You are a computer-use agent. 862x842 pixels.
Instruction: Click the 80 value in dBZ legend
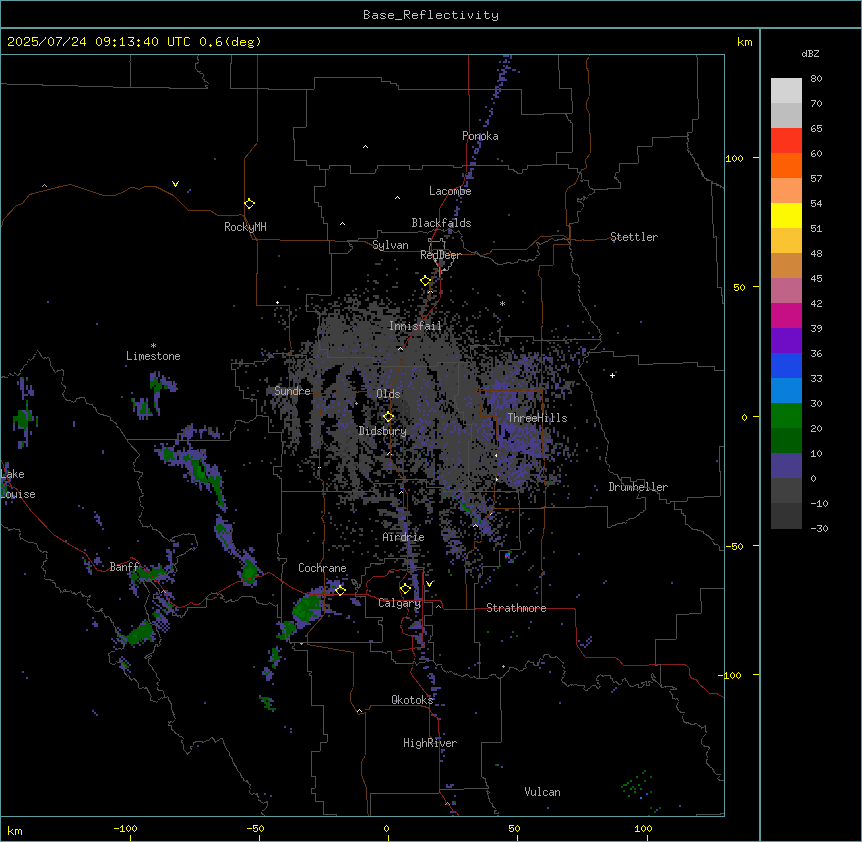(816, 79)
